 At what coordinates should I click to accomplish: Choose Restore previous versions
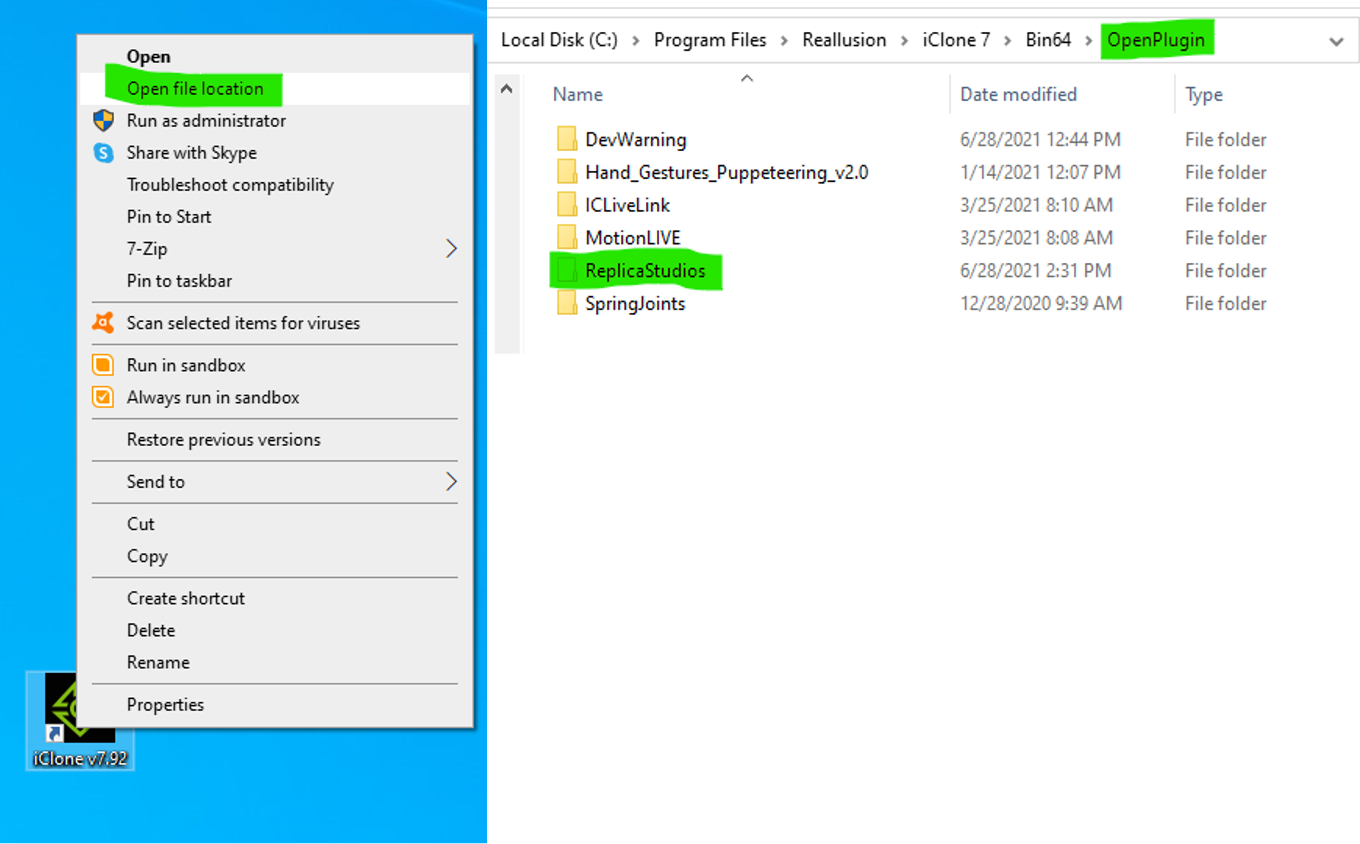coord(275,439)
